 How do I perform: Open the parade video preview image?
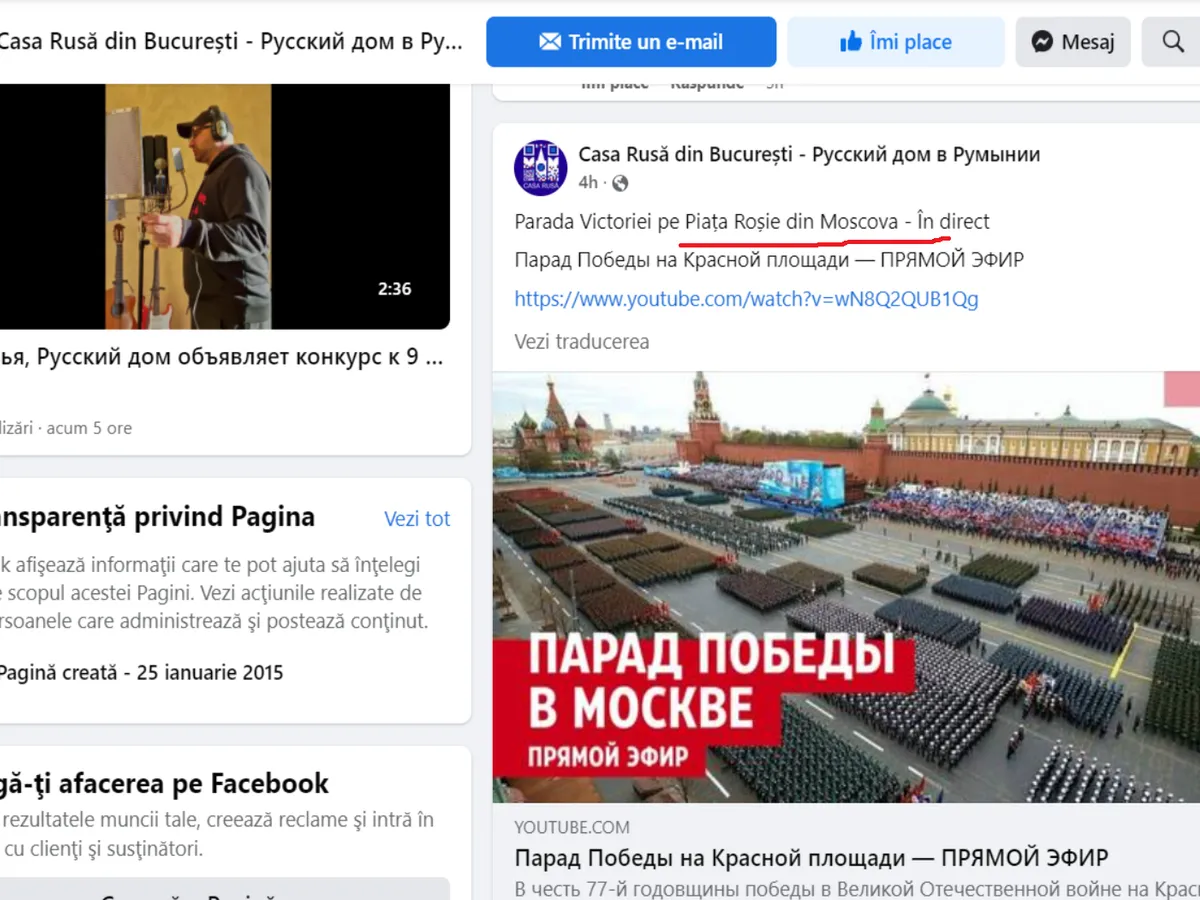[x=846, y=587]
